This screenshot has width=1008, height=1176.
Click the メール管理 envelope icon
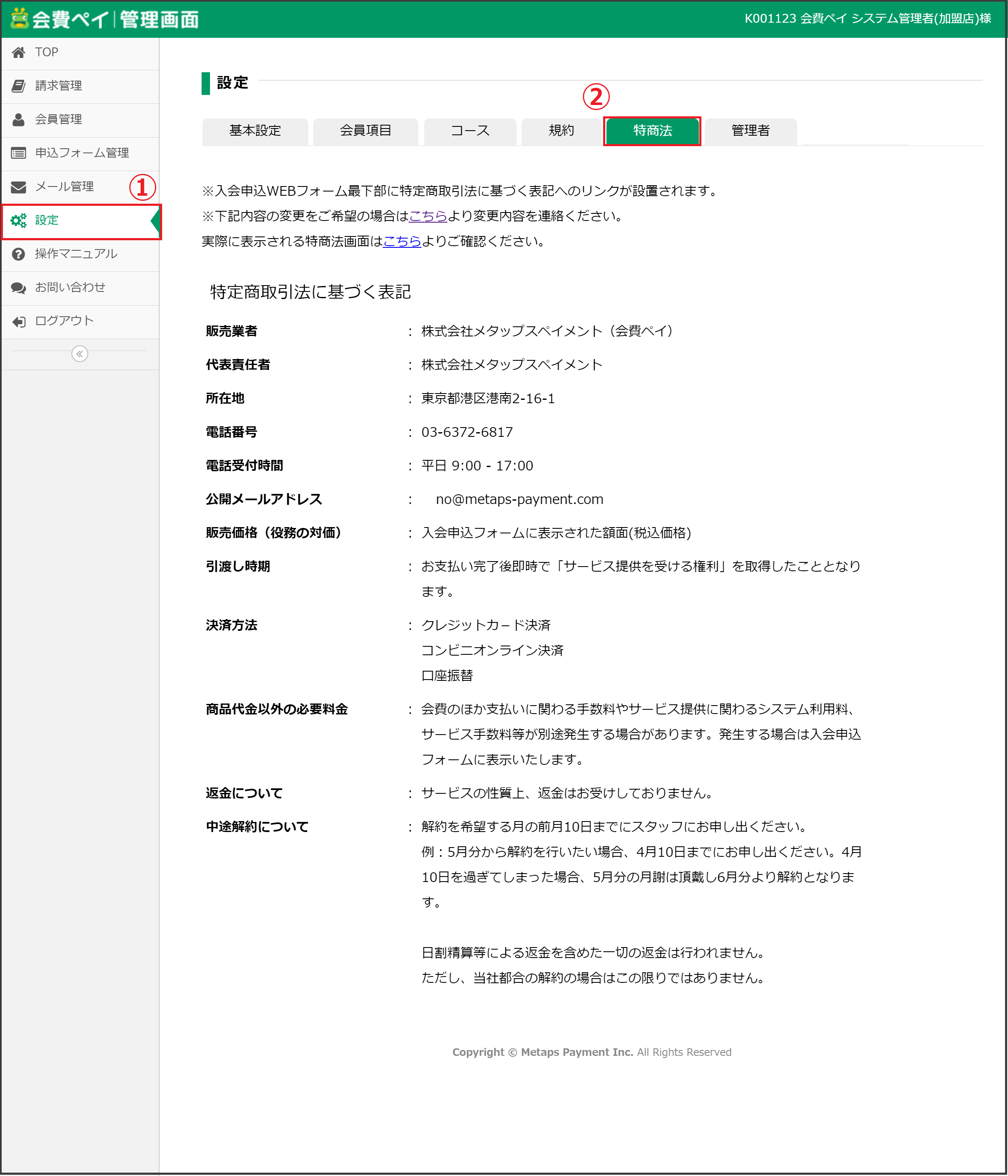coord(19,187)
